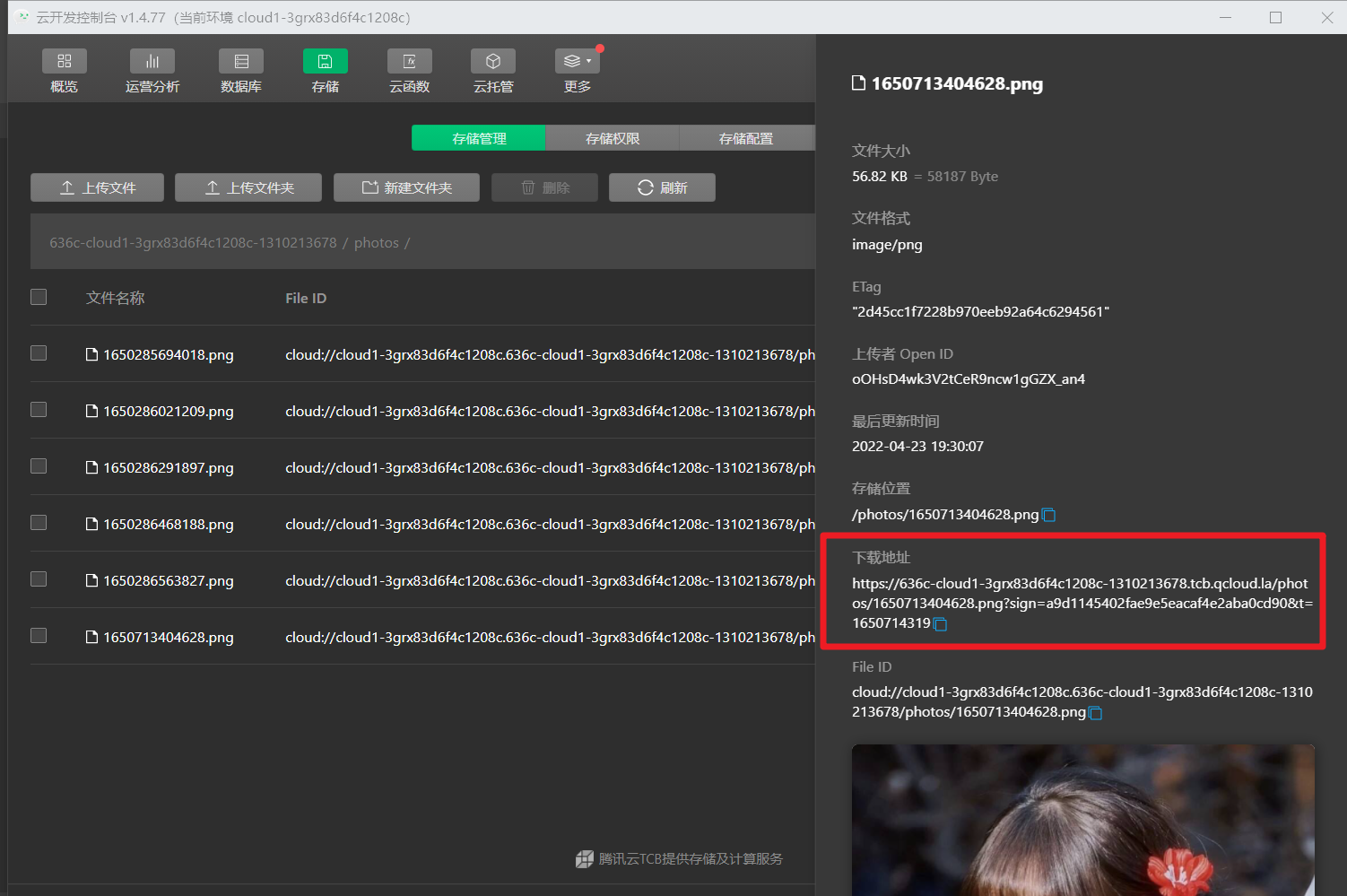Image resolution: width=1347 pixels, height=896 pixels.
Task: Maximize the 云开发控制台 window
Action: point(1275,17)
